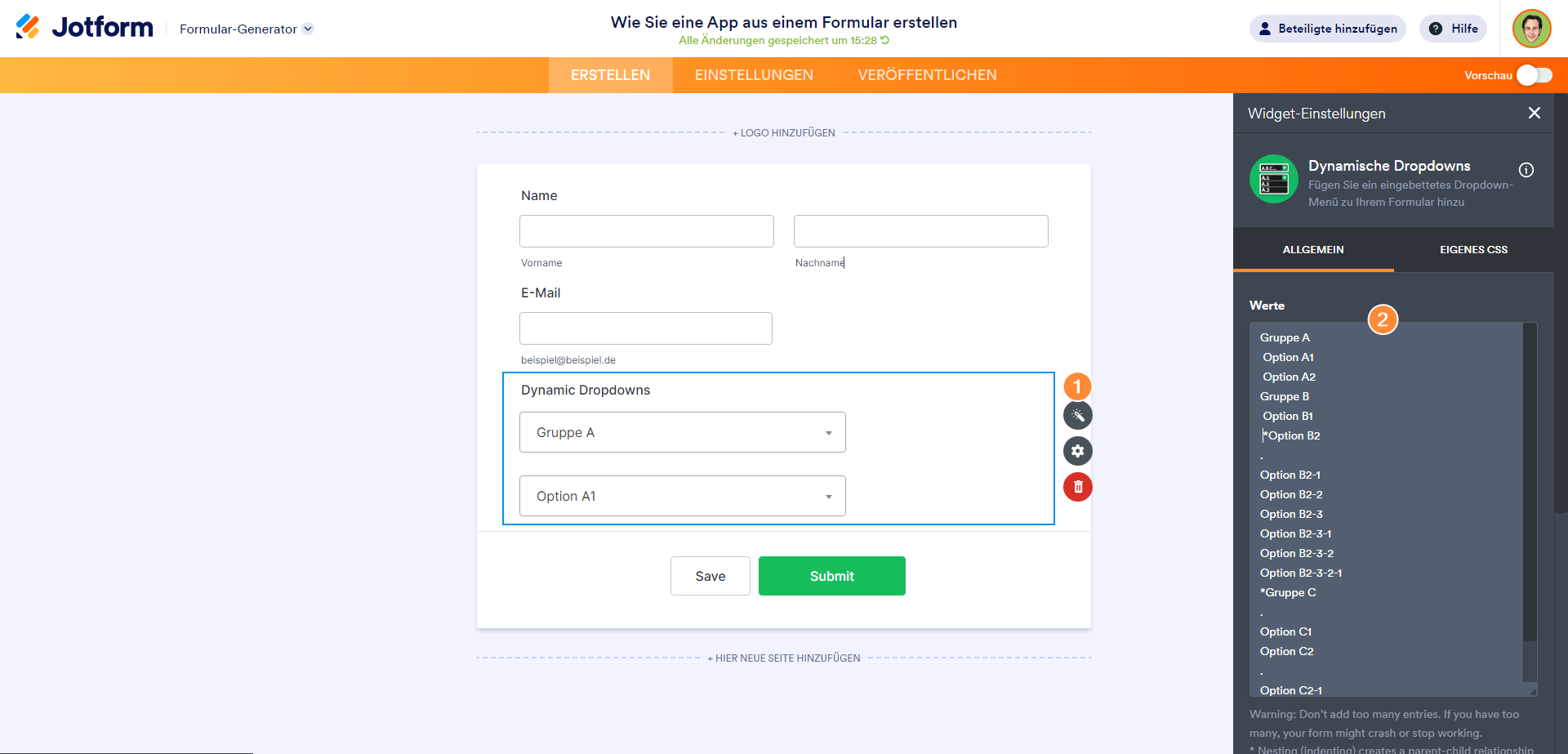The width and height of the screenshot is (1568, 754).
Task: Click Beteiligte hinzufügen button
Action: click(1327, 29)
